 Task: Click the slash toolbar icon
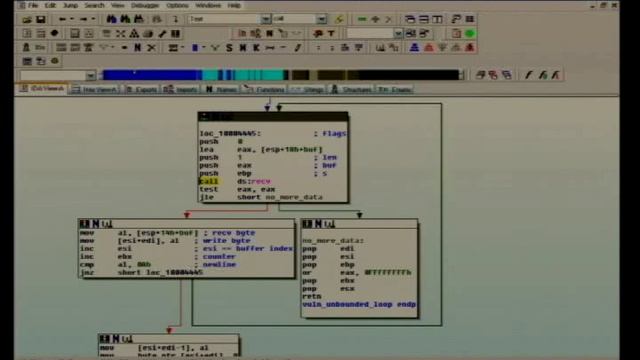coord(298,48)
